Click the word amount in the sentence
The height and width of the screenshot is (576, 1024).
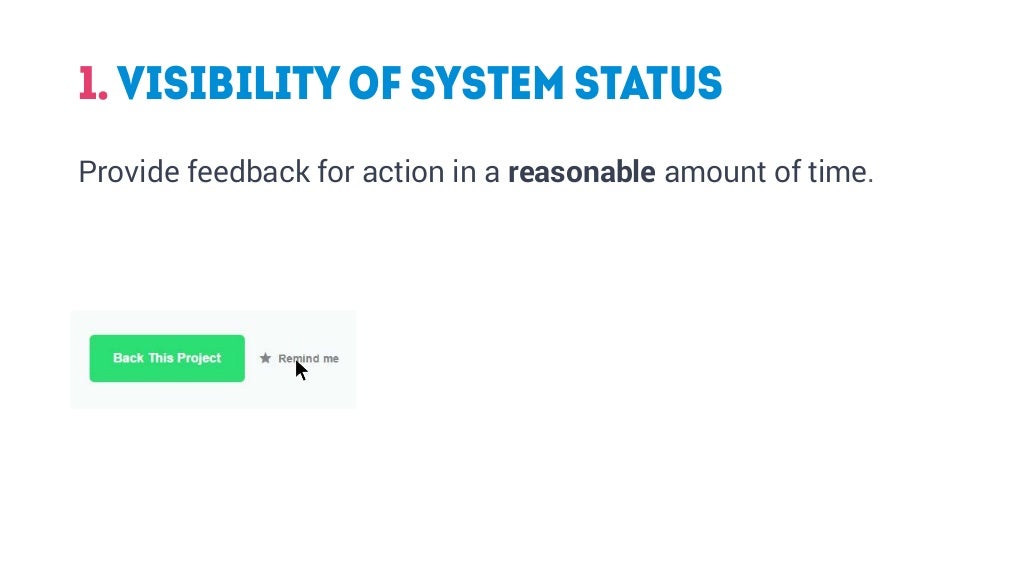pos(714,172)
